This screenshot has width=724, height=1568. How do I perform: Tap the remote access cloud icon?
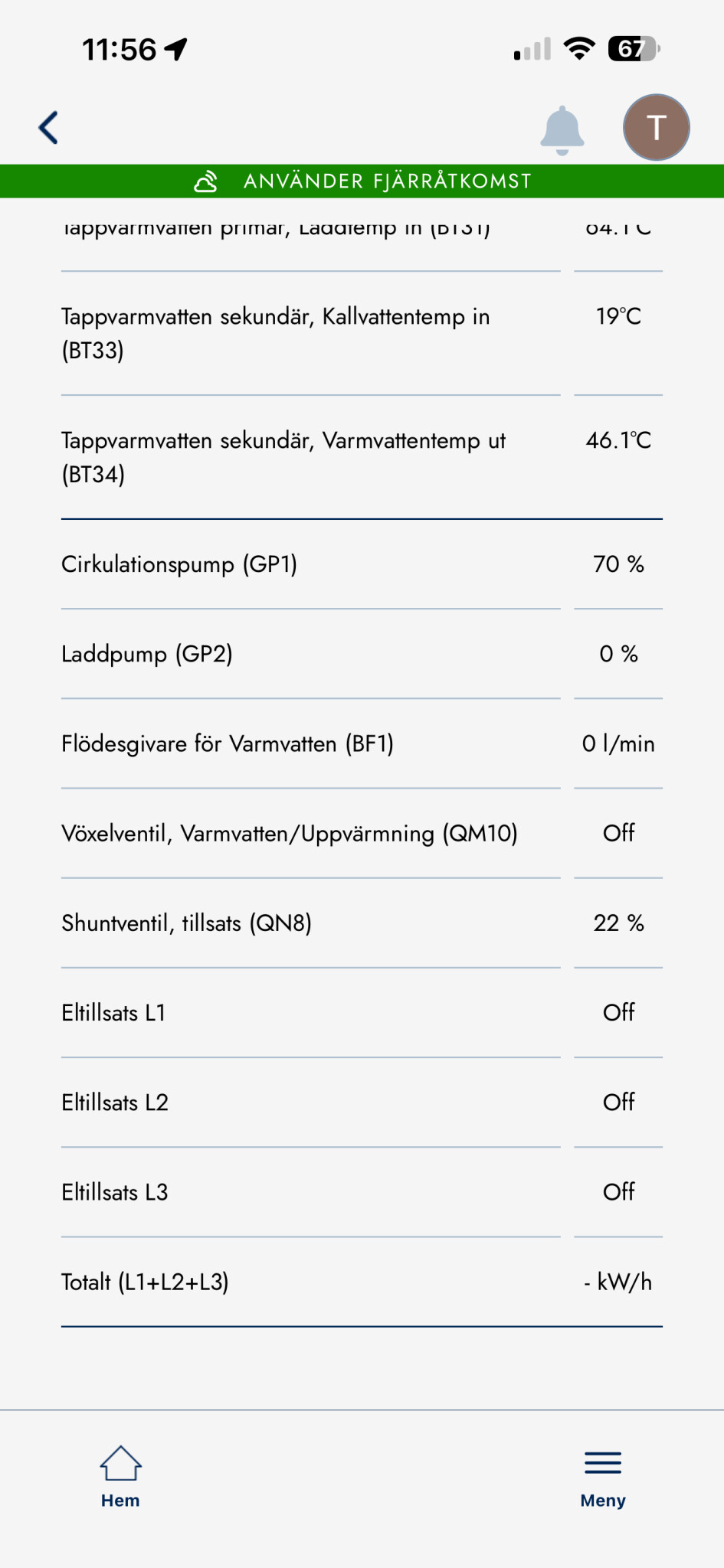click(x=205, y=181)
